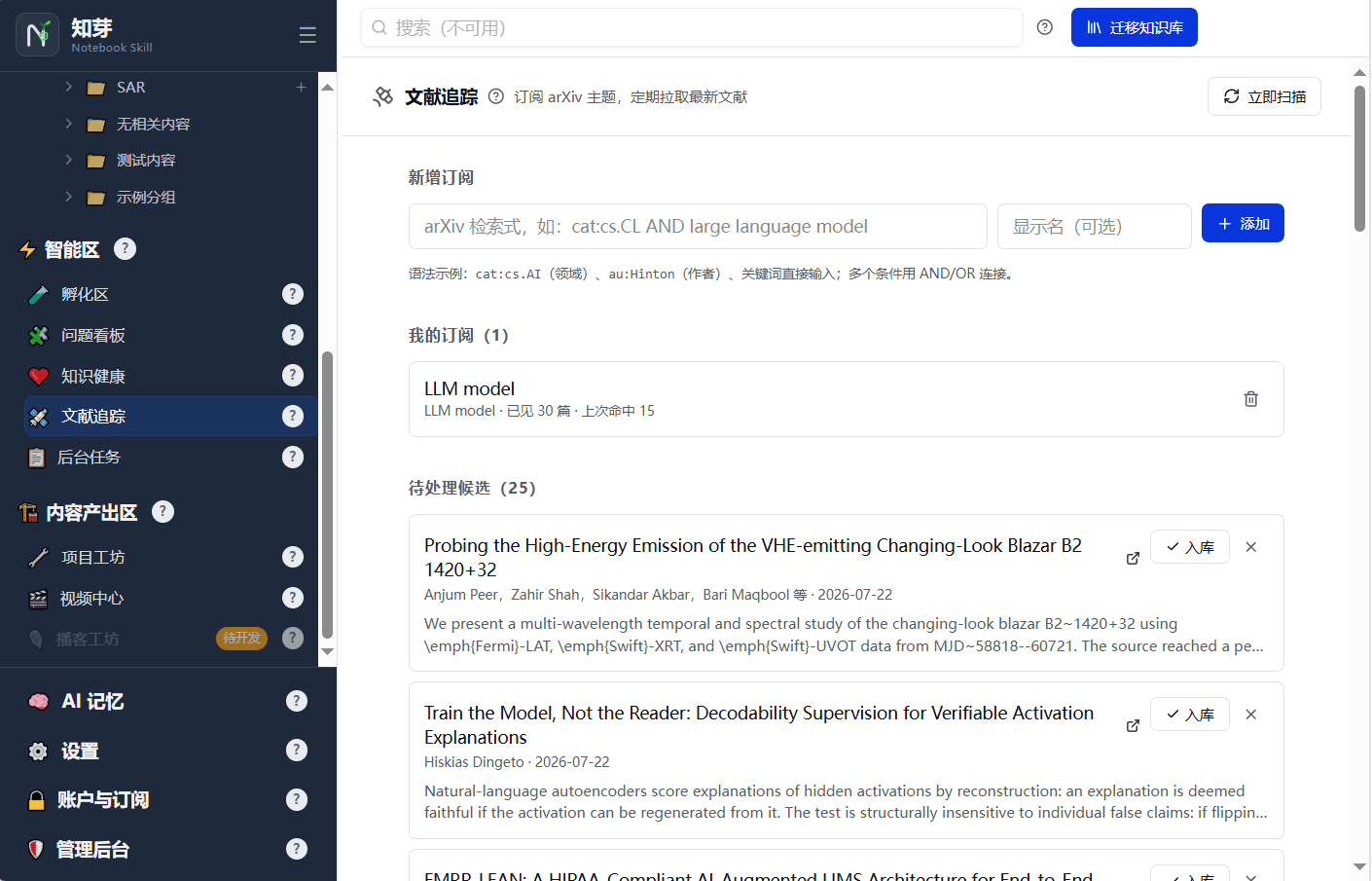
Task: Collapse sidebar with hamburger menu icon
Action: (x=307, y=35)
